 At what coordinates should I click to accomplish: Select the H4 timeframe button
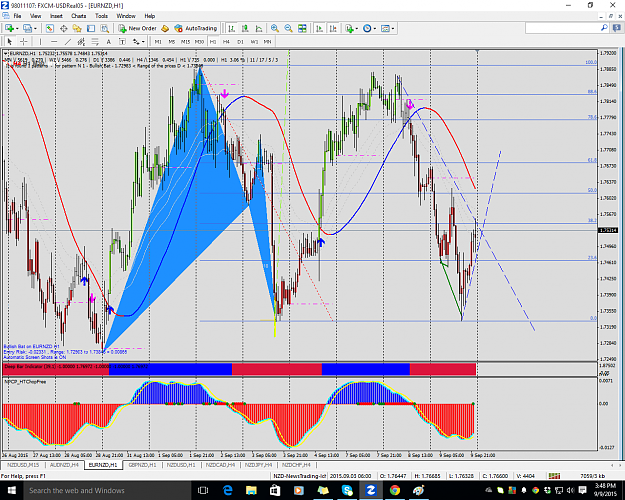coord(226,41)
